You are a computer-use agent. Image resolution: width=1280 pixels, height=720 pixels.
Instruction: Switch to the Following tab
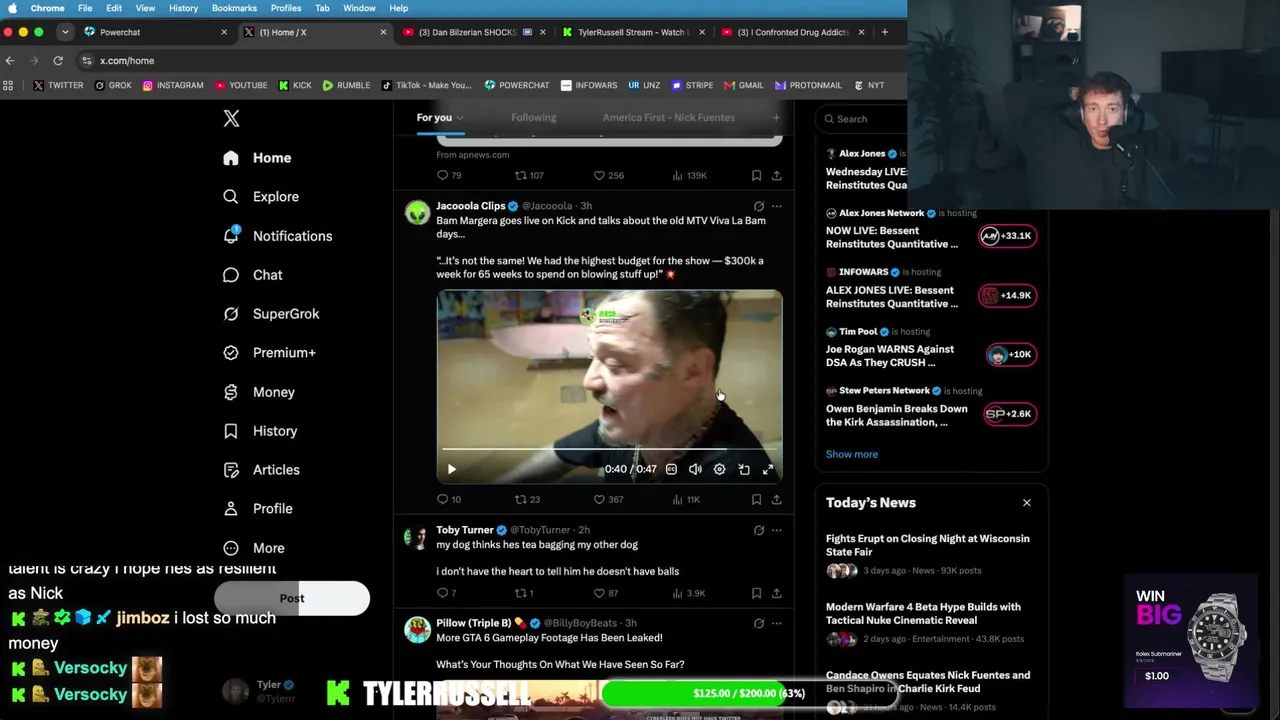click(x=533, y=117)
